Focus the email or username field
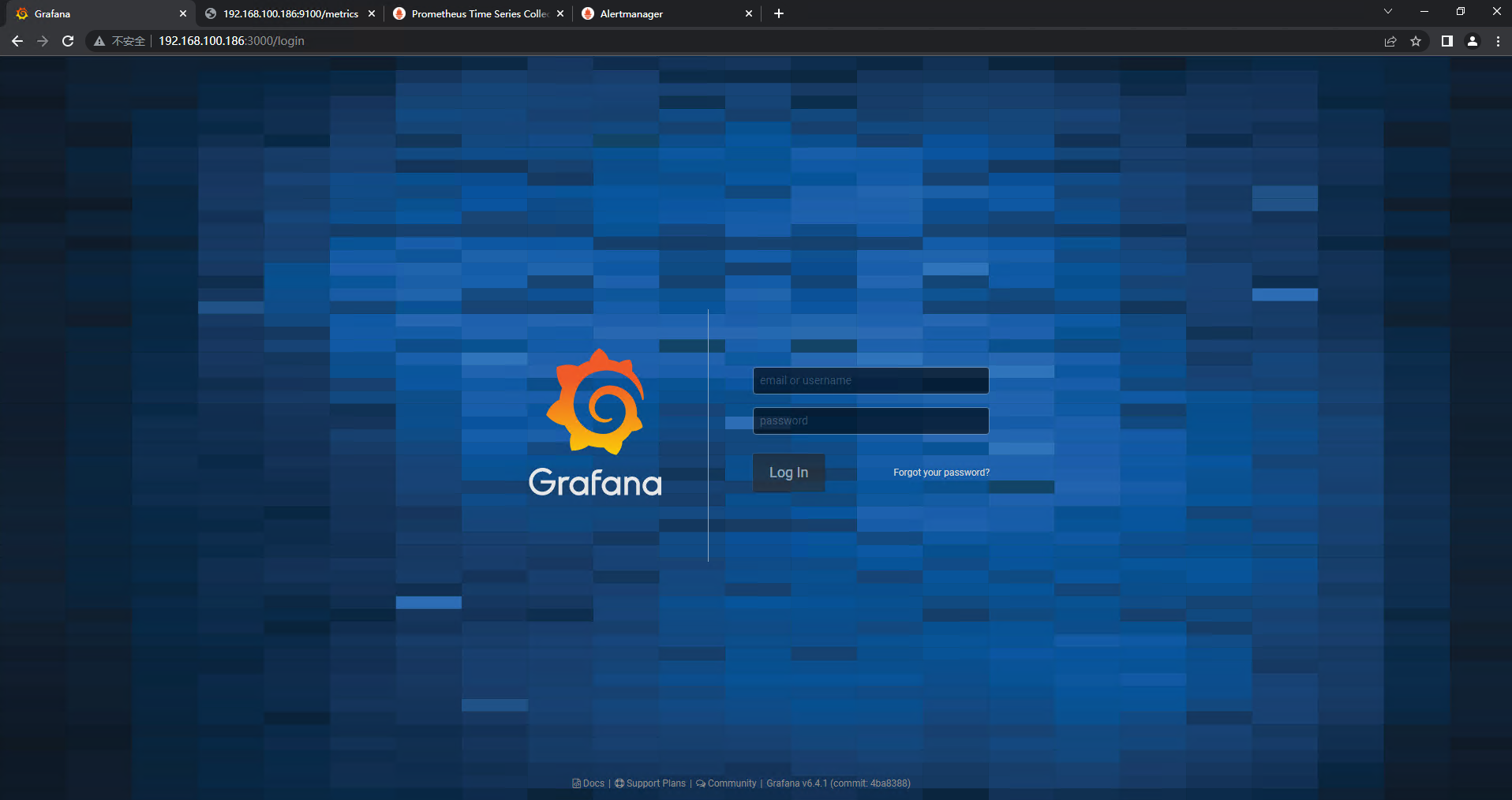This screenshot has width=1512, height=800. coord(870,380)
